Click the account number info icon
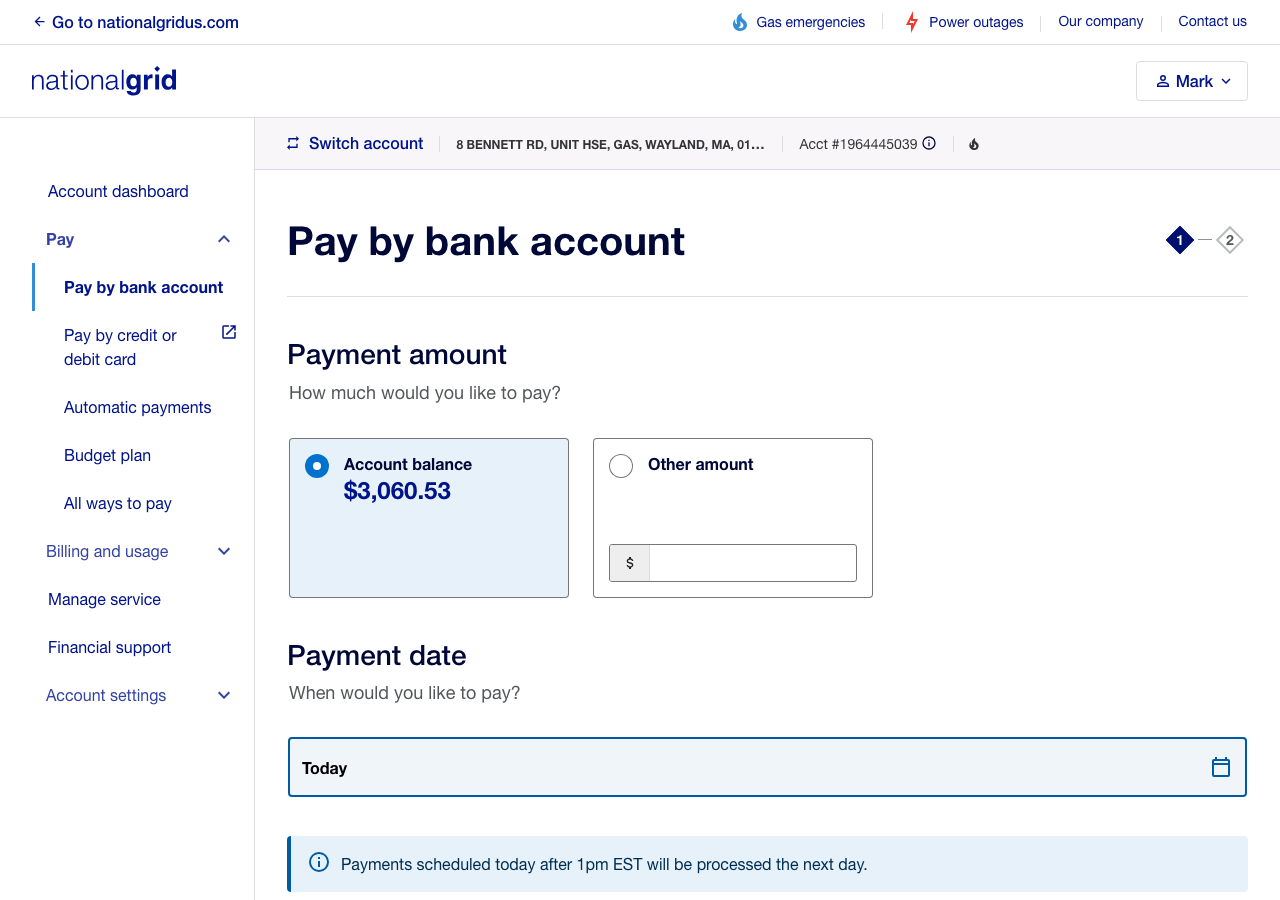Viewport: 1280px width, 900px height. (929, 143)
